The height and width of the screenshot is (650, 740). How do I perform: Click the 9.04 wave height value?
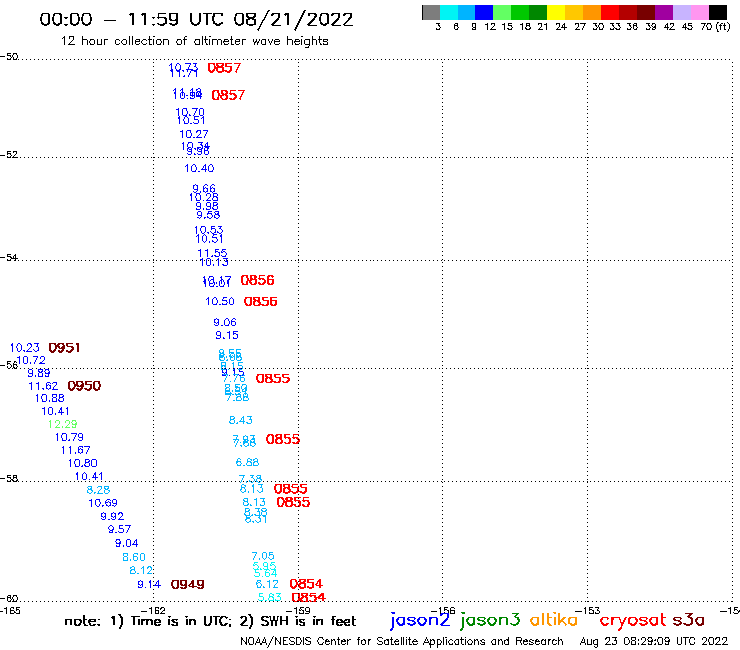click(x=126, y=543)
